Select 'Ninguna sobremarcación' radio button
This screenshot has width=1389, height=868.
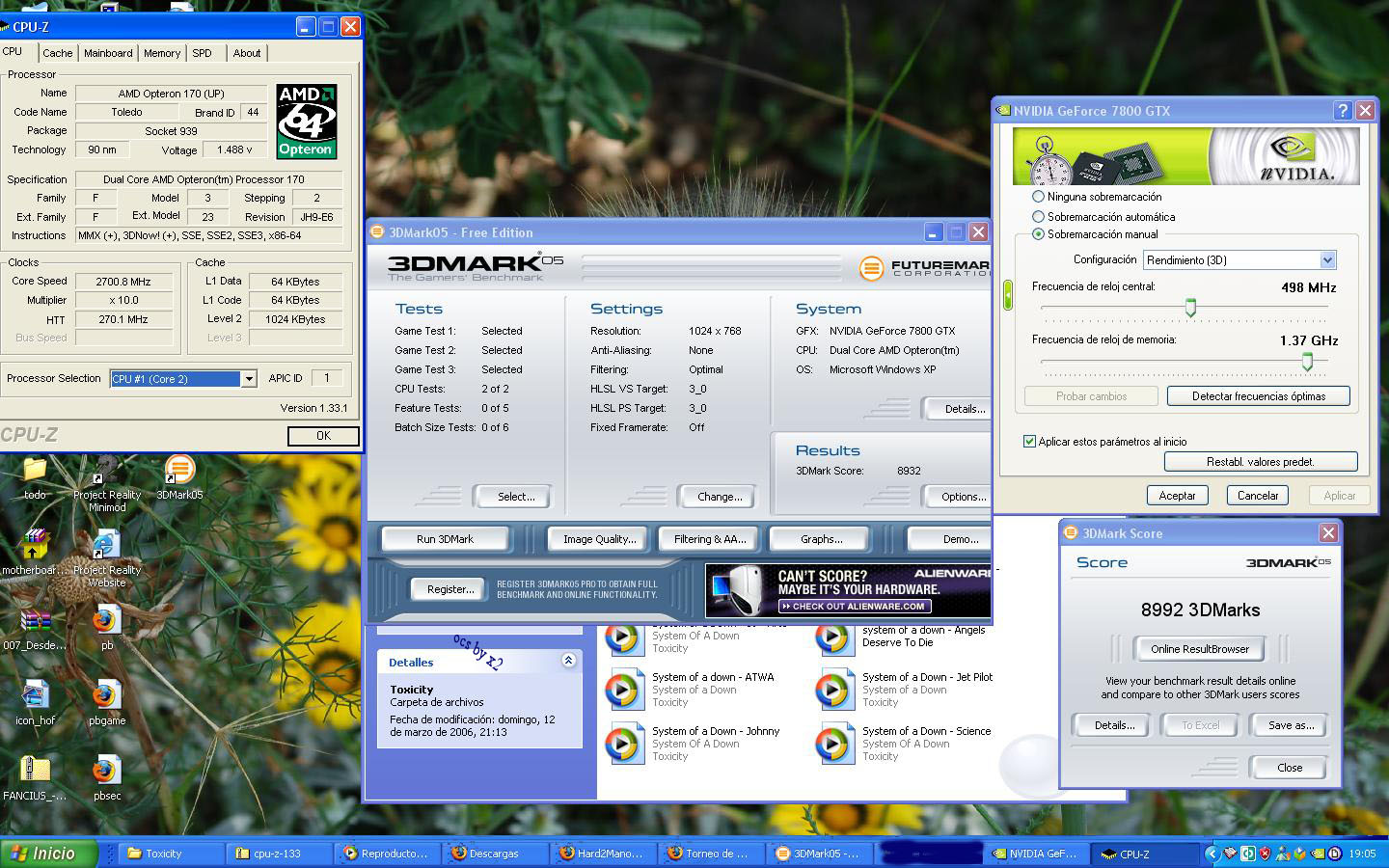1039,197
